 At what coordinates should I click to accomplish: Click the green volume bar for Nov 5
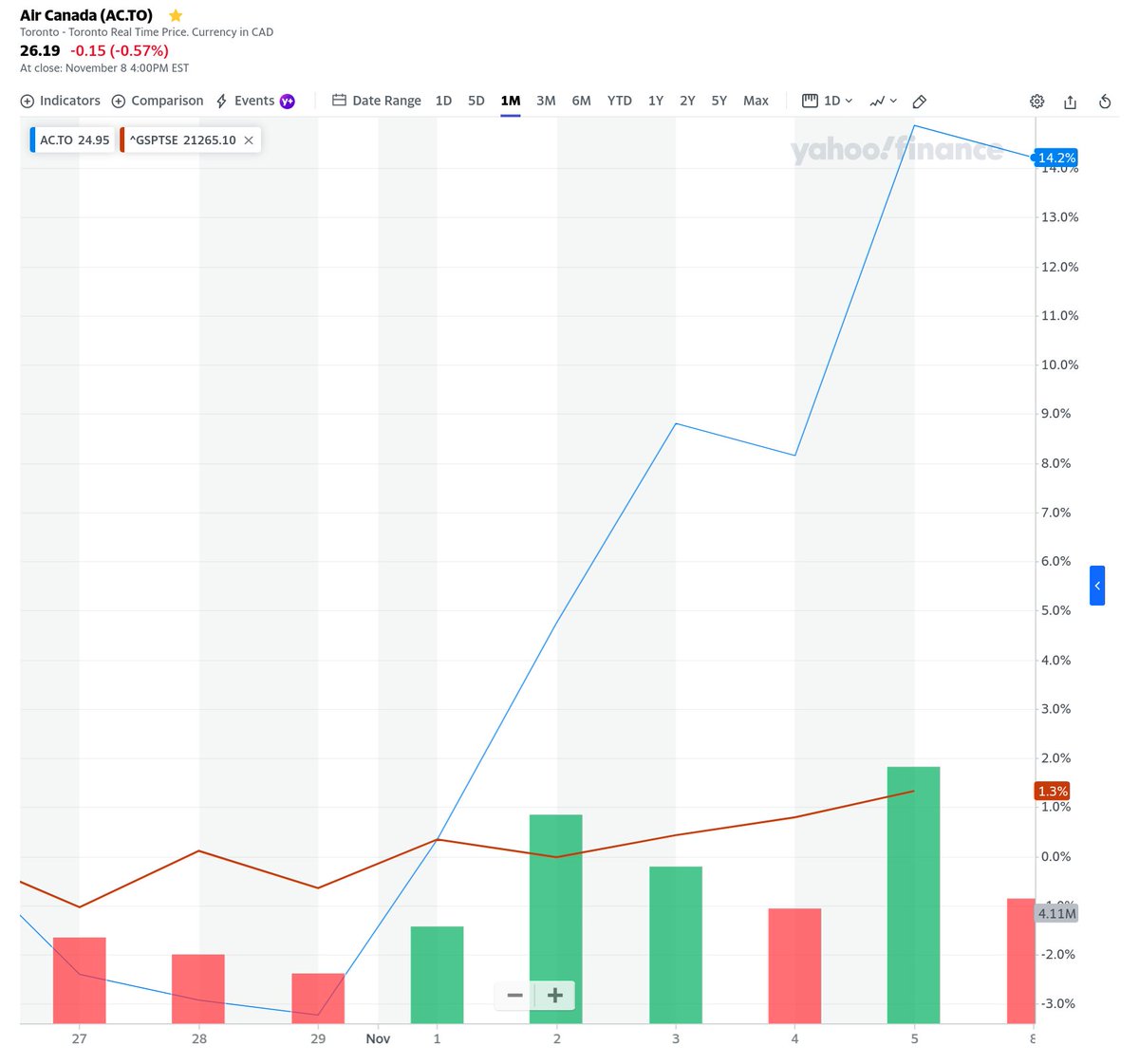click(x=913, y=895)
